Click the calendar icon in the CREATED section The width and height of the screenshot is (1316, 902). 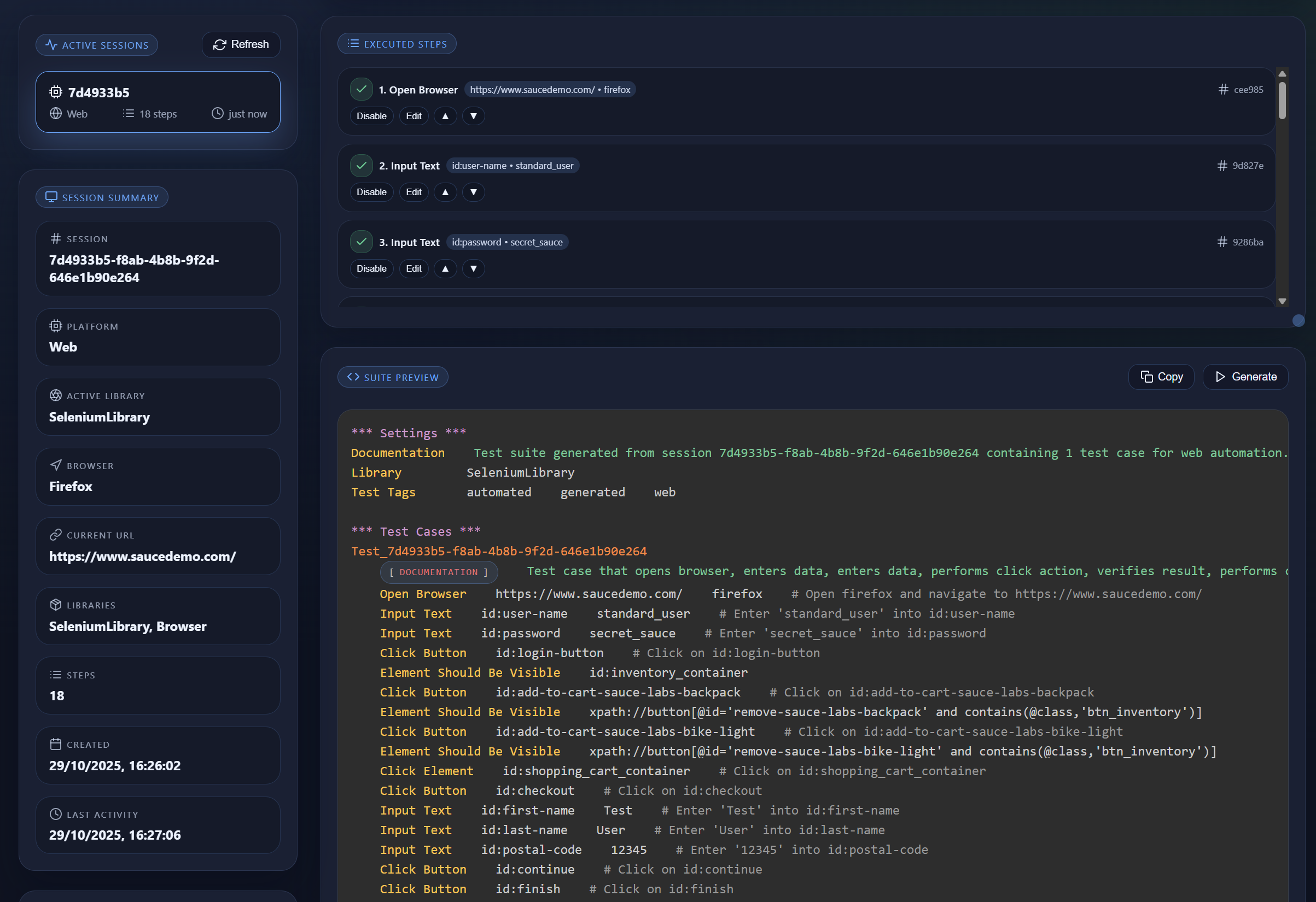tap(56, 744)
